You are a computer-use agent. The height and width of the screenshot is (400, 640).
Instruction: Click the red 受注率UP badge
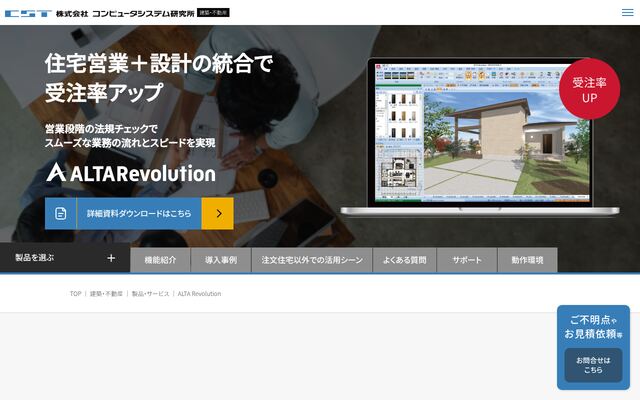click(x=589, y=89)
